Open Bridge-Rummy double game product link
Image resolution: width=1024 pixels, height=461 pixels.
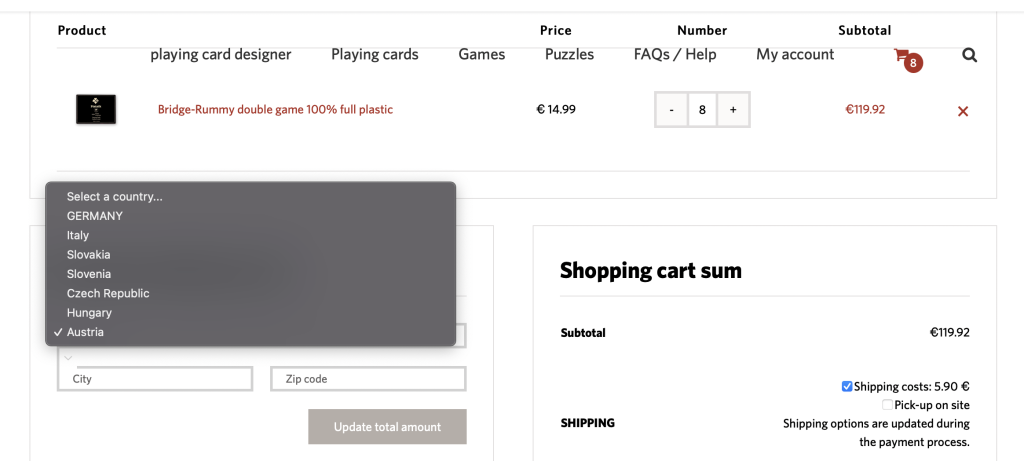[276, 110]
